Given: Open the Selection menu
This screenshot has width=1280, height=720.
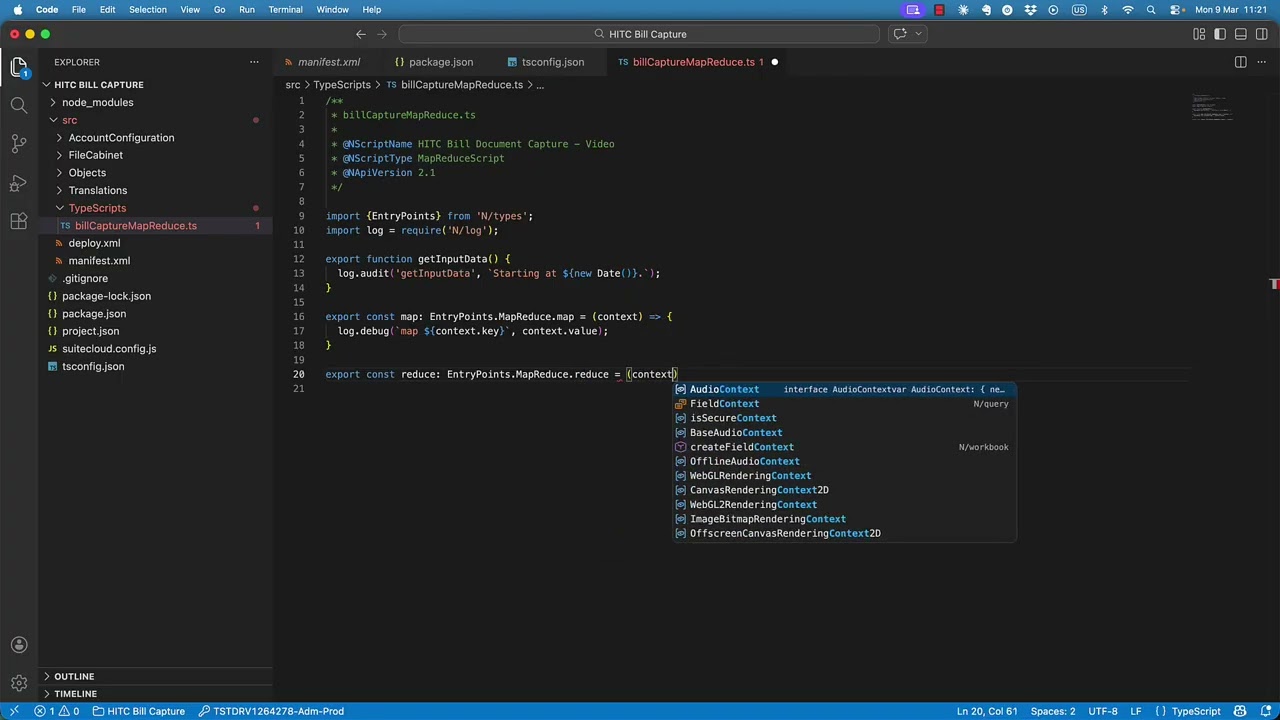Looking at the screenshot, I should click(148, 10).
